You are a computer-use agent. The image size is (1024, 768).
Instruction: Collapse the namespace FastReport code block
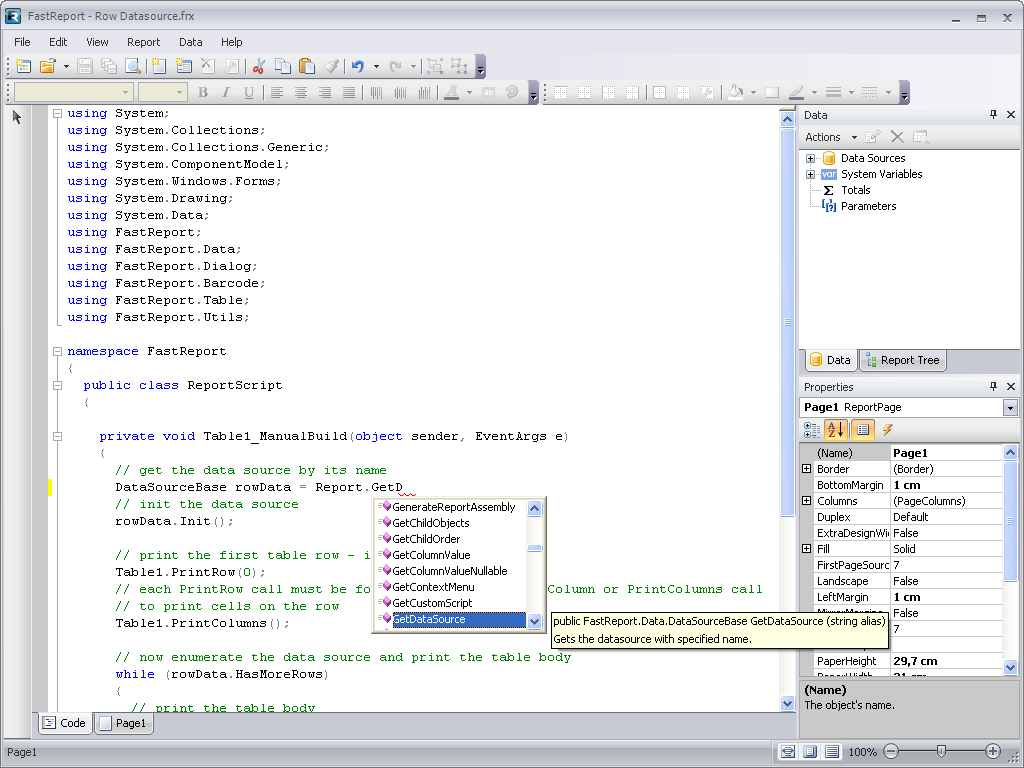coord(57,351)
